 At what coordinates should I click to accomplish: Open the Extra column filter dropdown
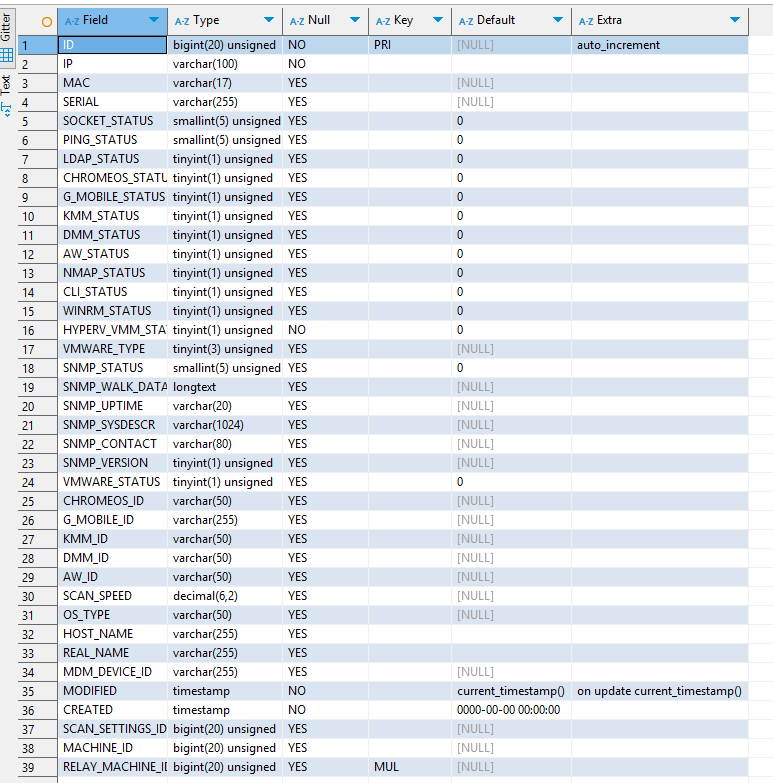[735, 21]
